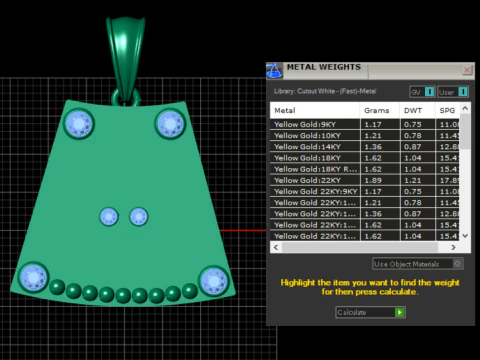
Task: Click the Metal Weights flask icon
Action: (274, 70)
